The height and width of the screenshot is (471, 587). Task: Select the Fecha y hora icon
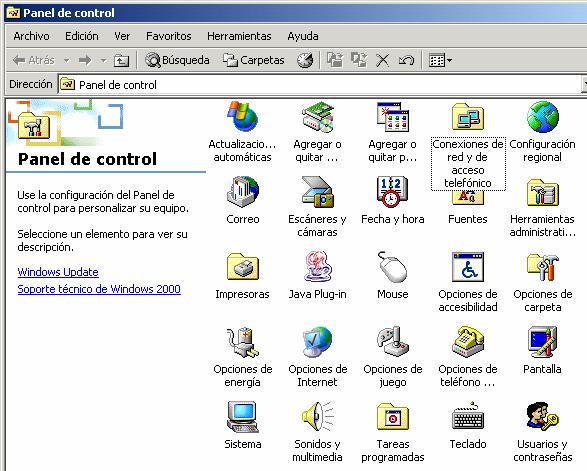pyautogui.click(x=392, y=192)
